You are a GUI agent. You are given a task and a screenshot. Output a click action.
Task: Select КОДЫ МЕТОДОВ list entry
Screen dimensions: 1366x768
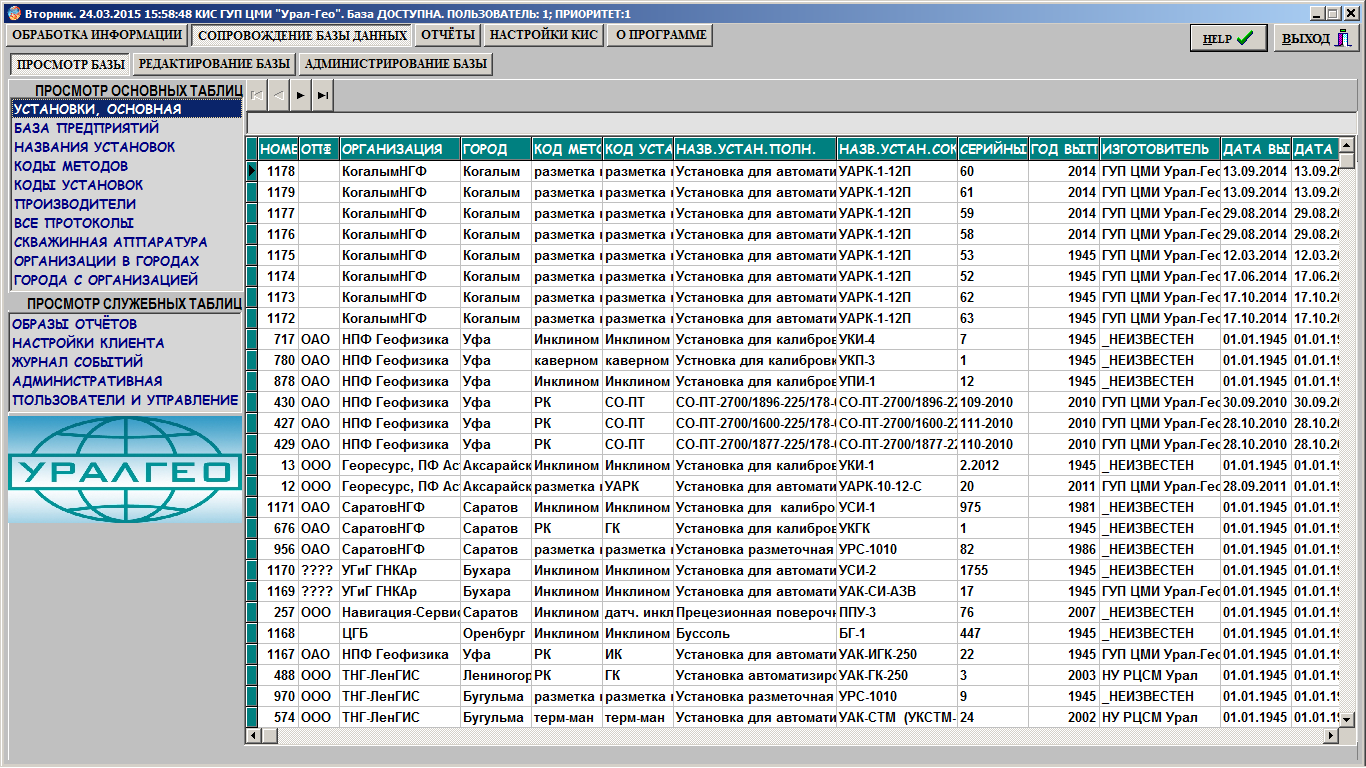[126, 166]
